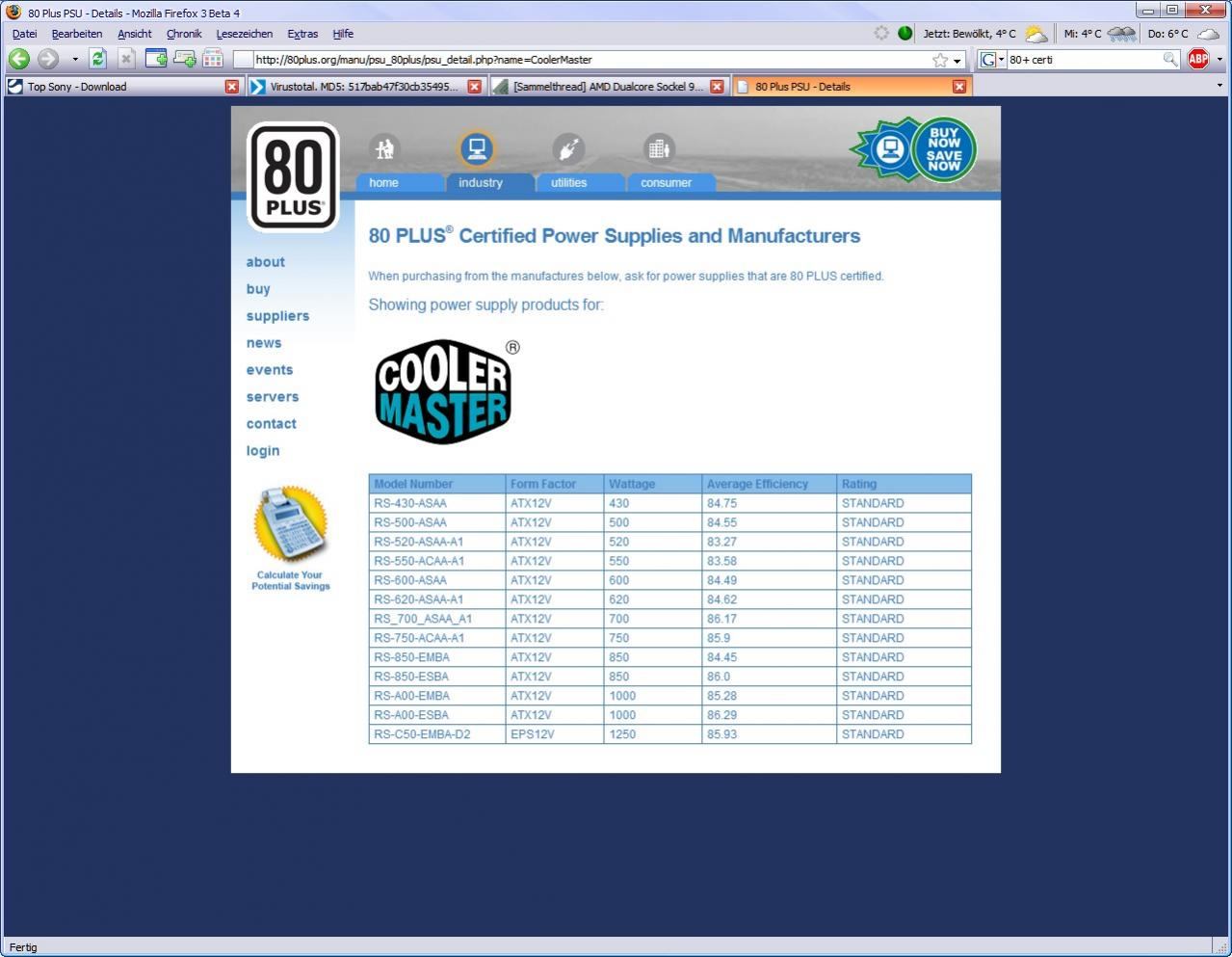Open a new window with toolbar icon
The image size is (1232, 957).
point(156,59)
